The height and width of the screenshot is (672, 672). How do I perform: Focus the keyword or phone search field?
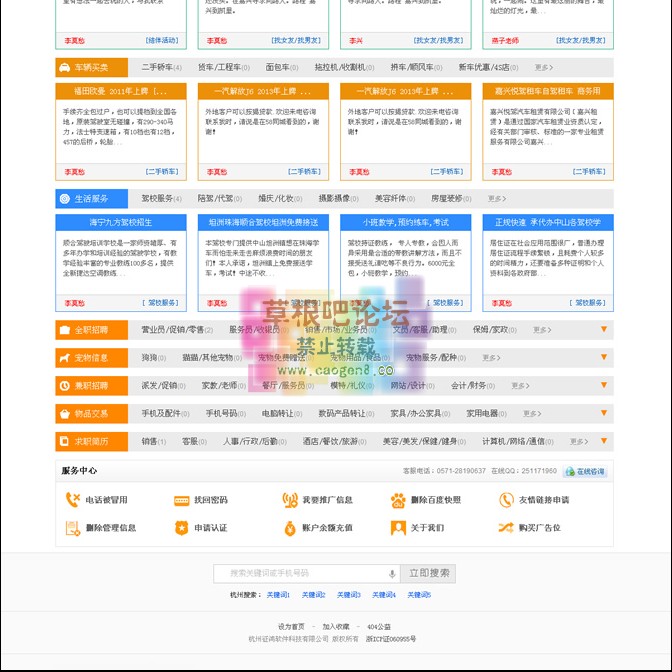click(307, 573)
